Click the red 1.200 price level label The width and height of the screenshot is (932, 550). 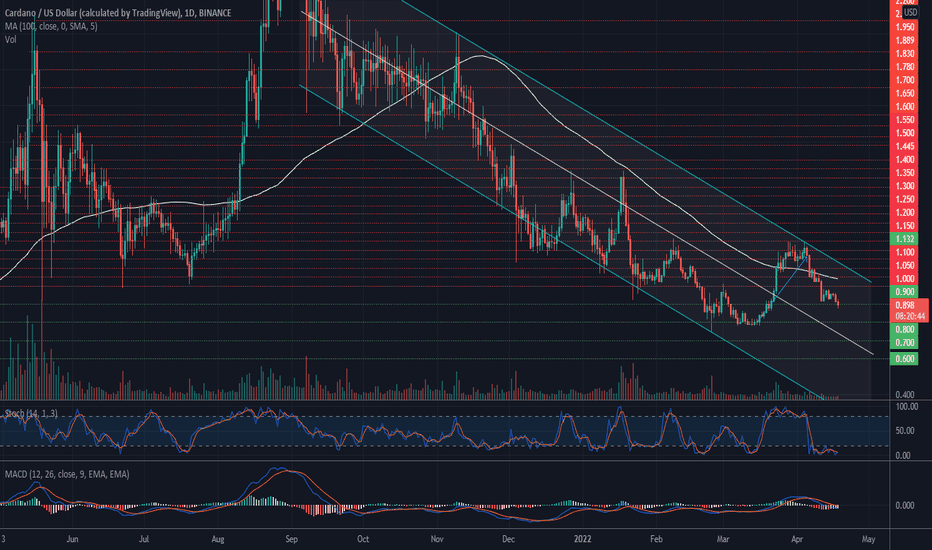905,212
